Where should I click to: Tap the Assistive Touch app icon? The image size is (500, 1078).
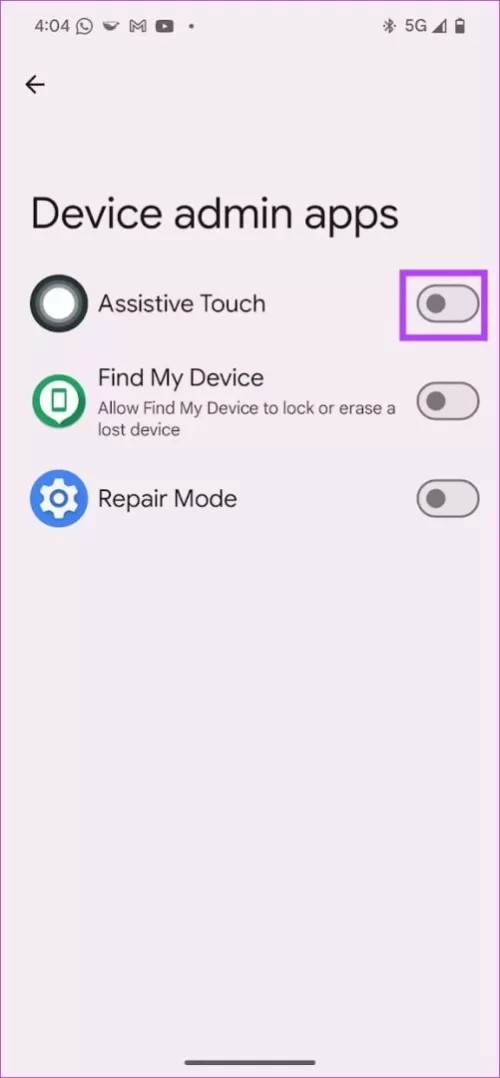(x=58, y=303)
